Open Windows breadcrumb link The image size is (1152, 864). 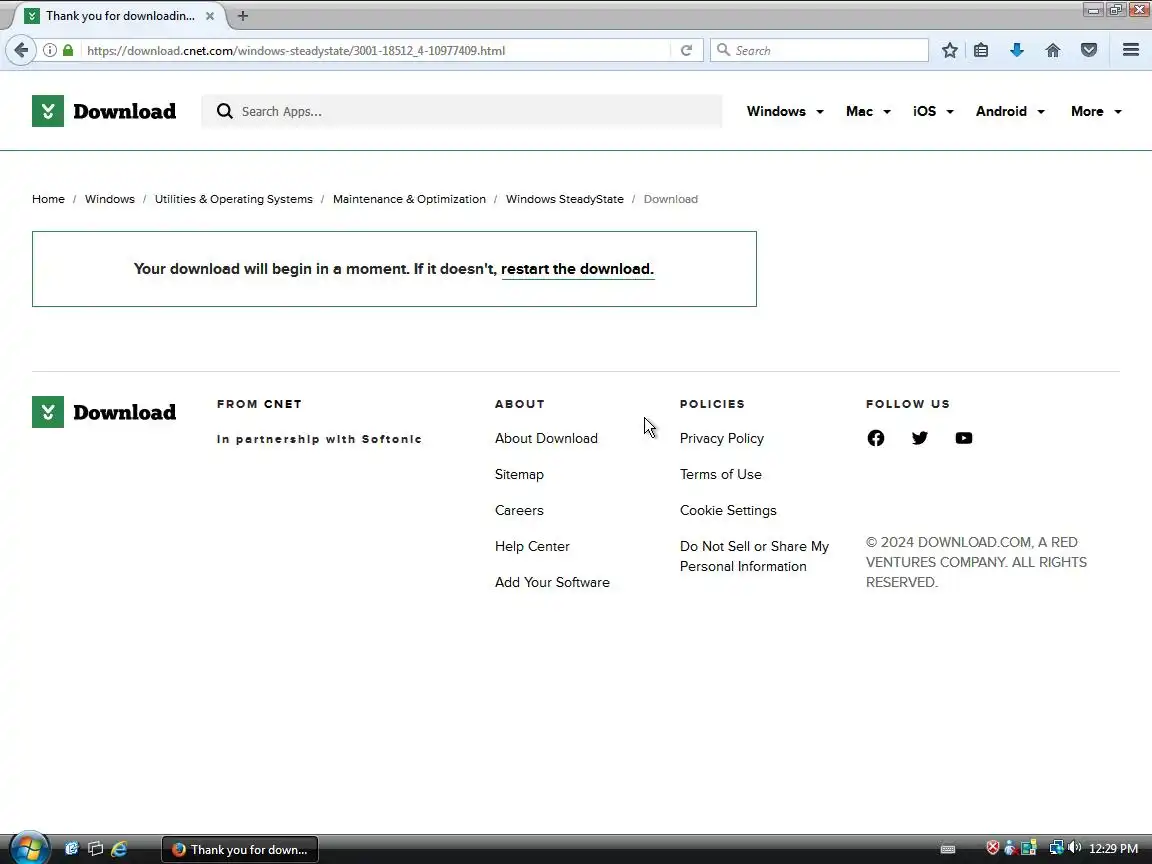coord(109,199)
